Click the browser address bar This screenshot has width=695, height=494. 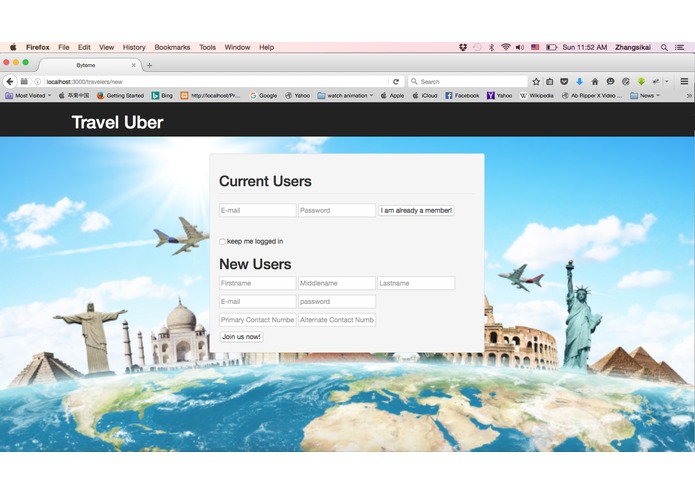pos(215,82)
